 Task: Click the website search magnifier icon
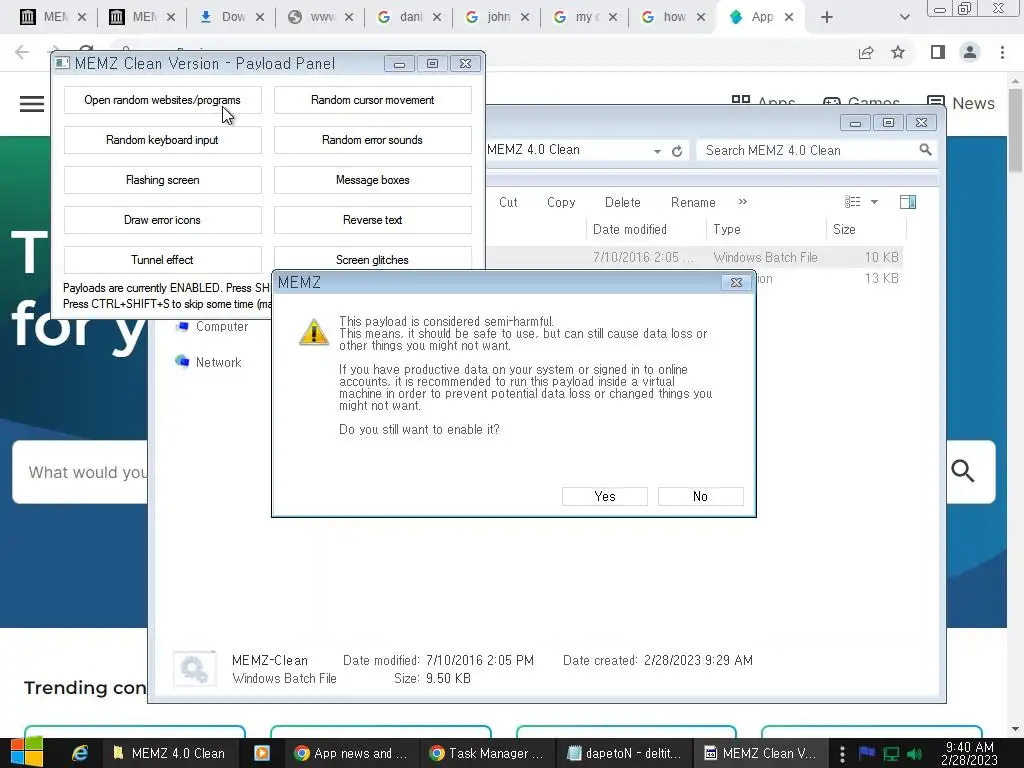pos(963,471)
